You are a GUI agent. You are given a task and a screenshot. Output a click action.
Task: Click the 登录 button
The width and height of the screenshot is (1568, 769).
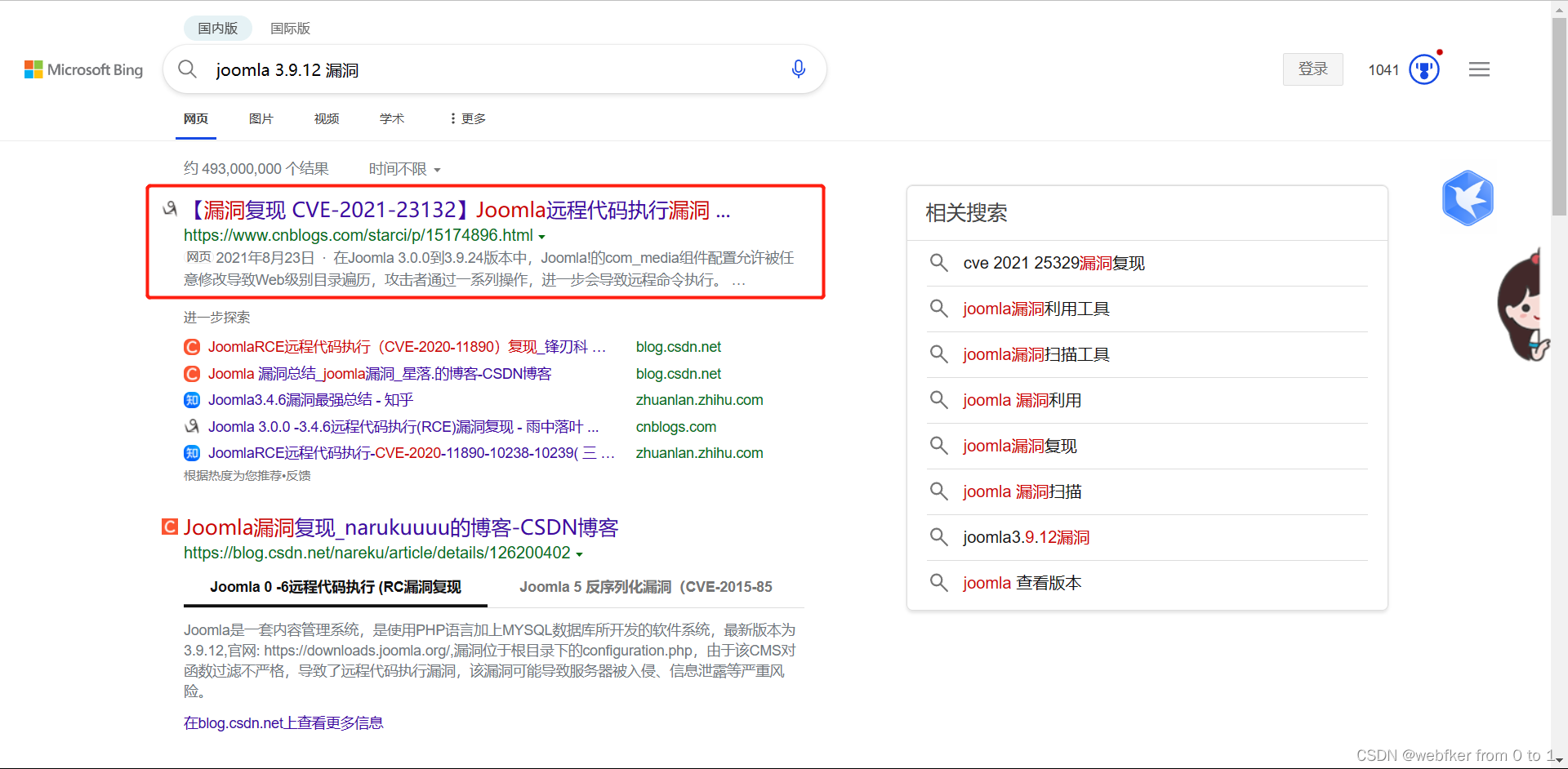pyautogui.click(x=1312, y=69)
